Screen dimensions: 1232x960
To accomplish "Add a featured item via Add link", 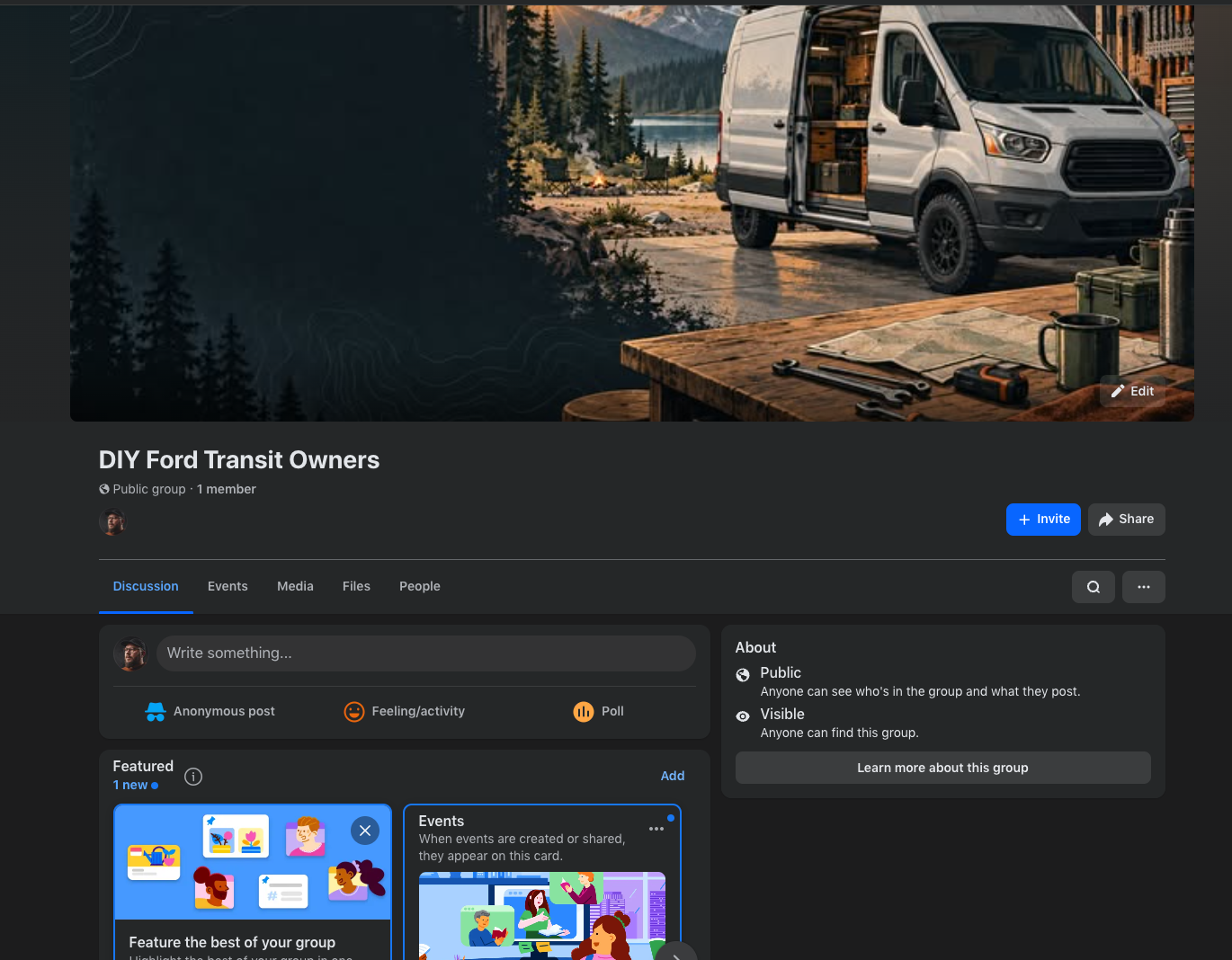I will [673, 776].
